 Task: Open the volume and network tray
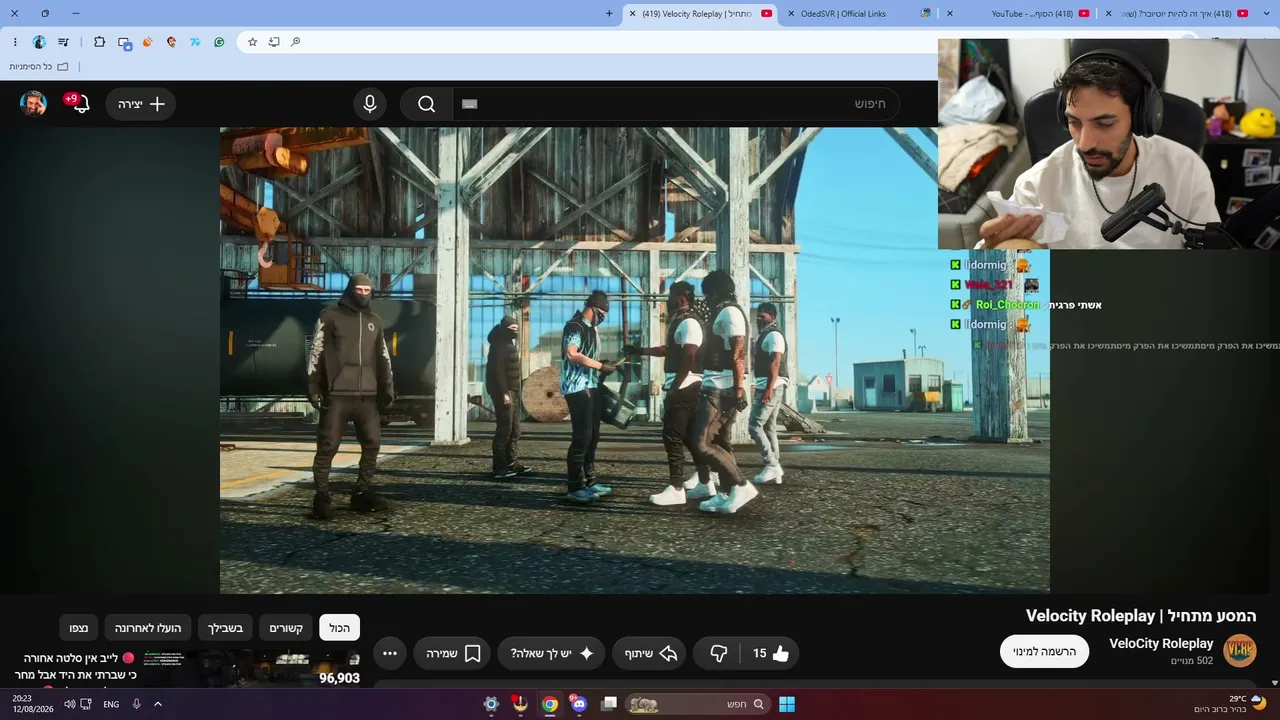(76, 704)
